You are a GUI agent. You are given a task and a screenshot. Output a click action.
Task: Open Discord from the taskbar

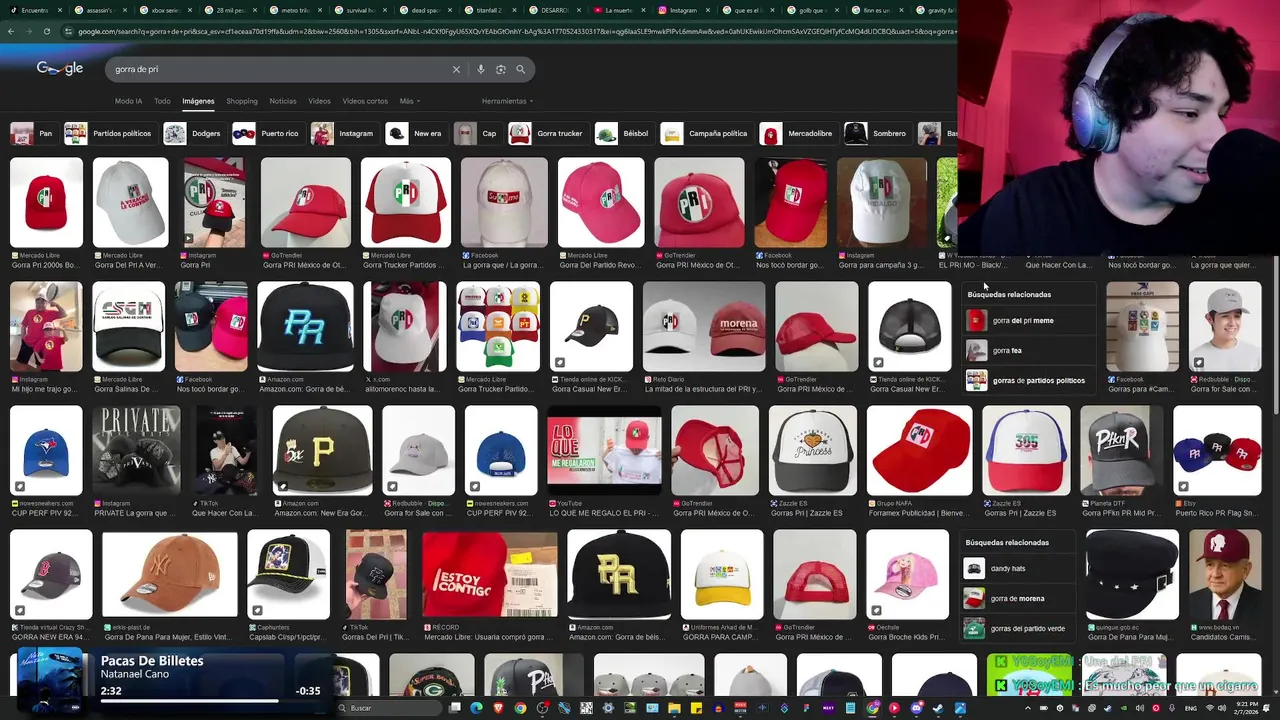point(916,708)
